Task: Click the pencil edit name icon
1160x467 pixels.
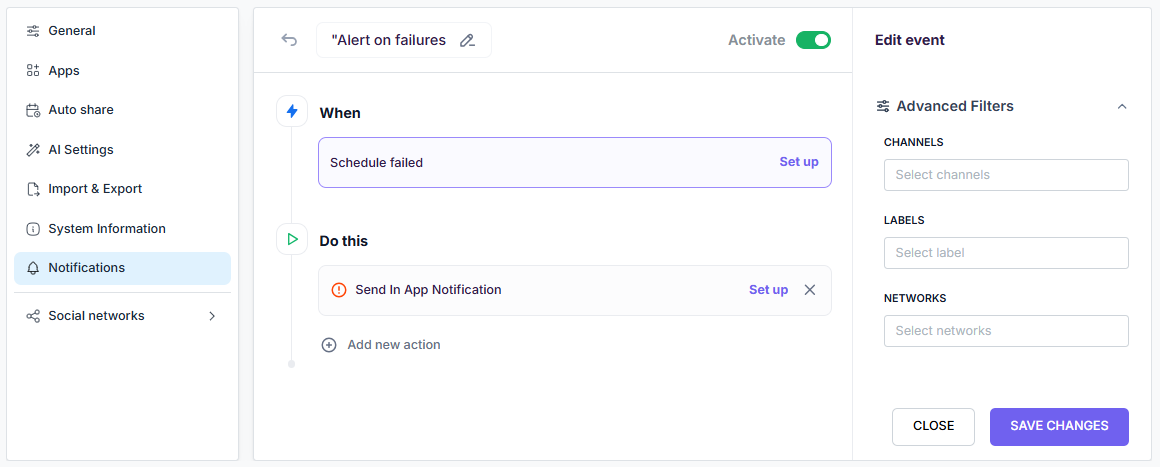Action: pos(467,41)
